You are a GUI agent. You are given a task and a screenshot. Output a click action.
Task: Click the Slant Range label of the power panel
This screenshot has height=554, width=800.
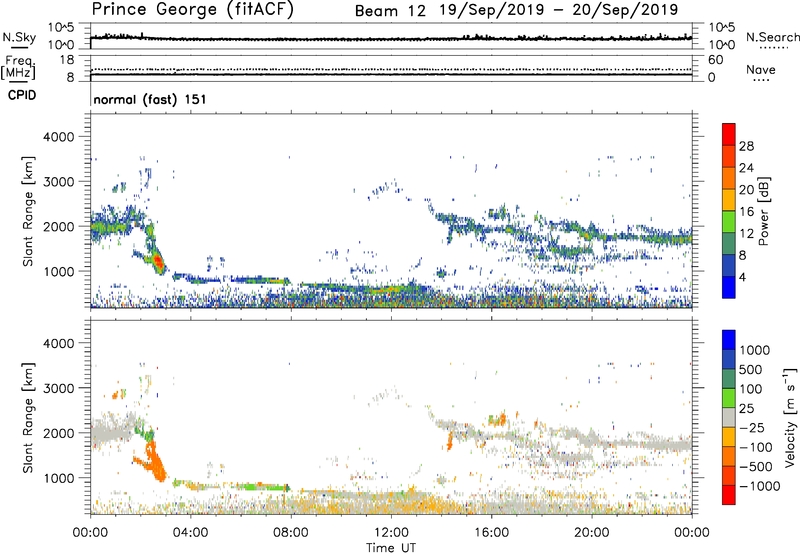coord(28,211)
